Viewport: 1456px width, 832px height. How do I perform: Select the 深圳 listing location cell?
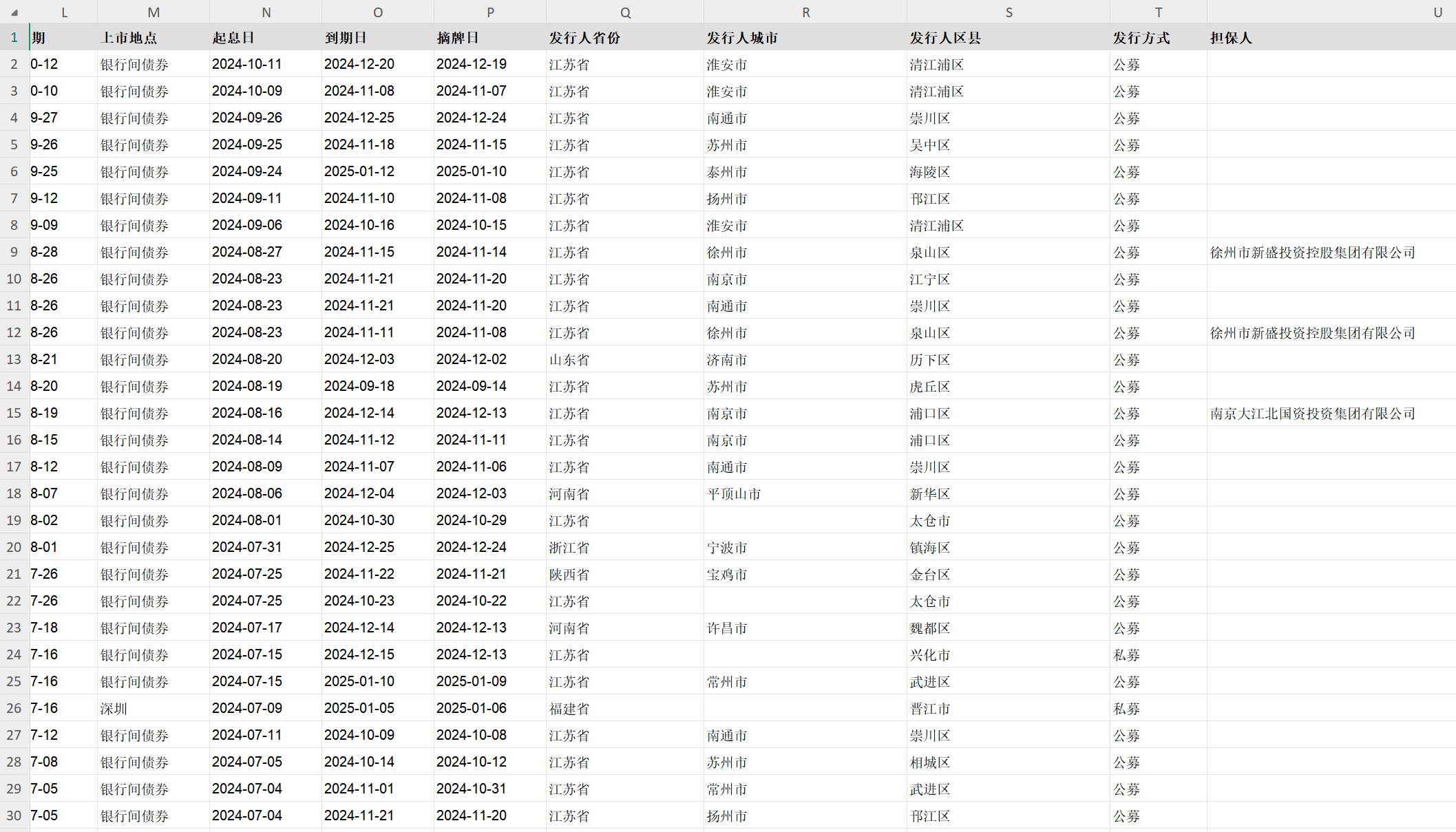(114, 708)
